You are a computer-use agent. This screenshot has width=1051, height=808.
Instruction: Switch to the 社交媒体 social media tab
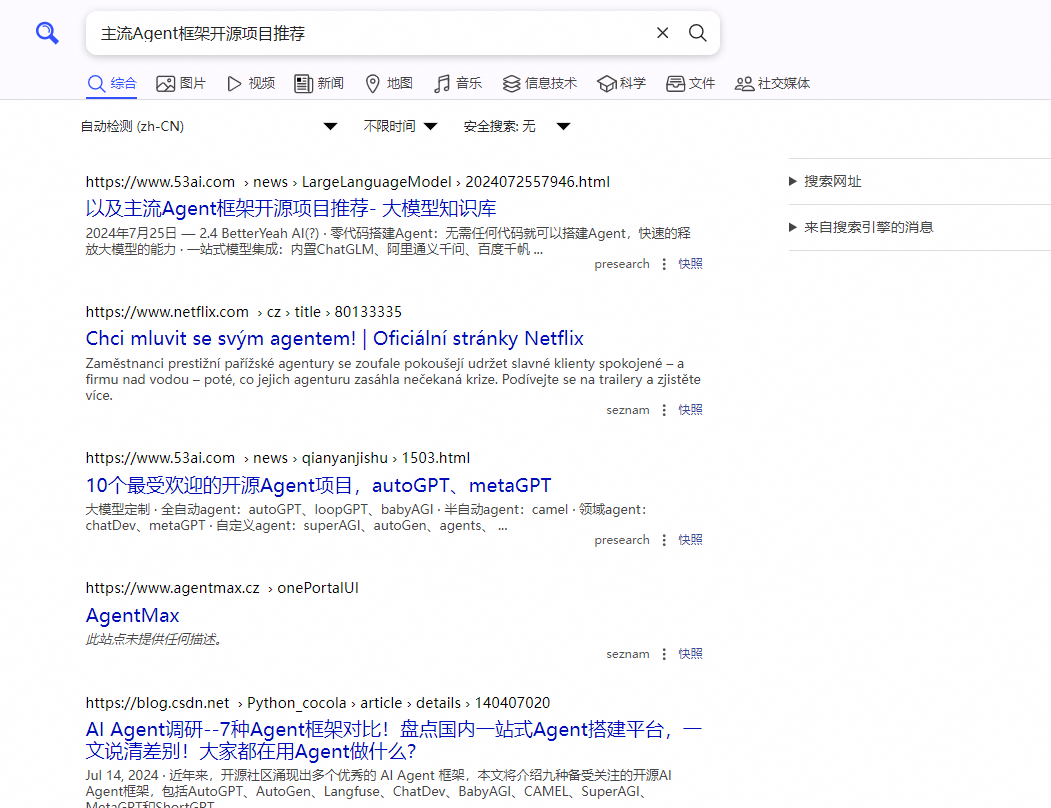click(x=772, y=84)
